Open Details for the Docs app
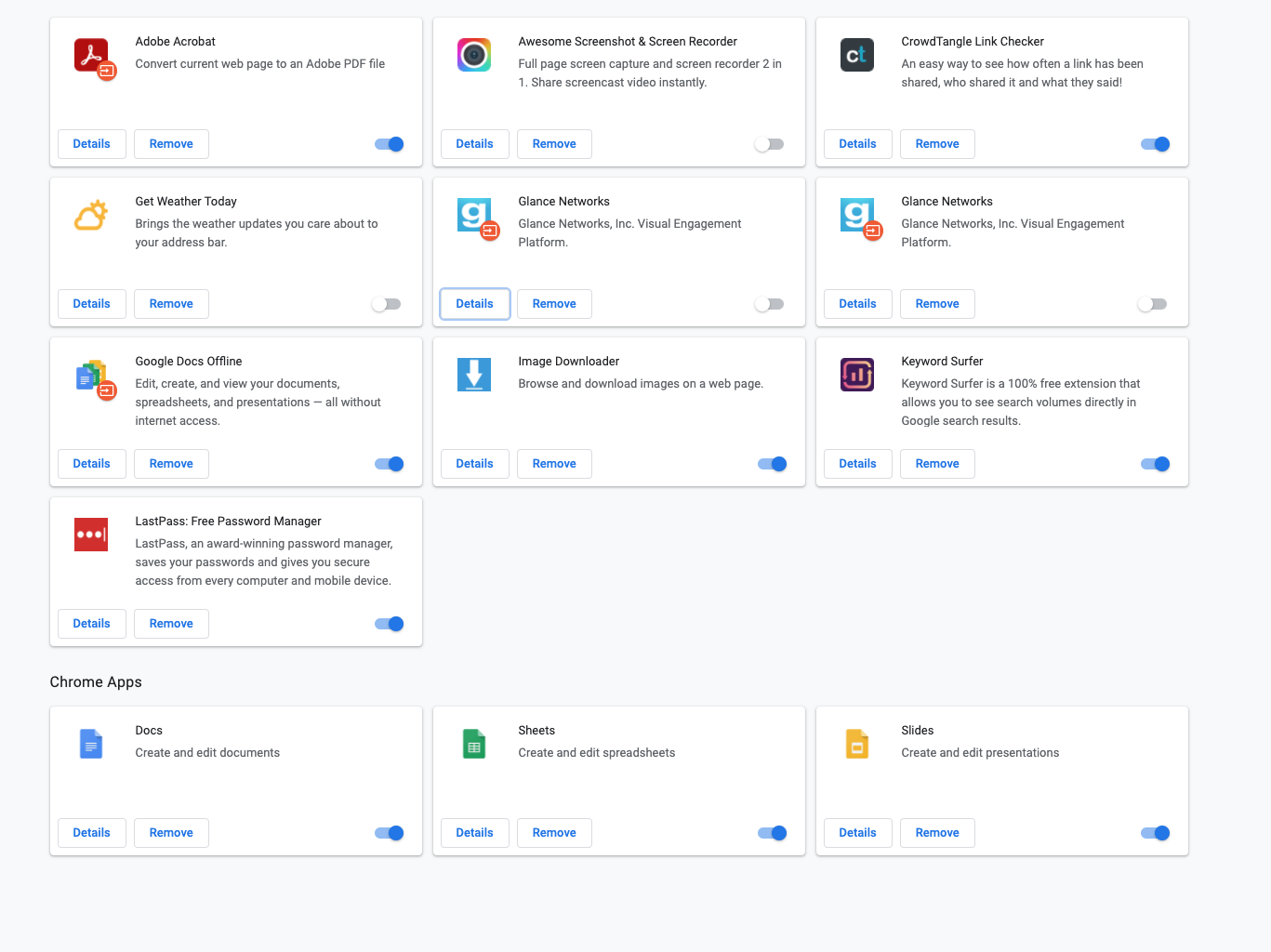The width and height of the screenshot is (1271, 952). [x=91, y=832]
